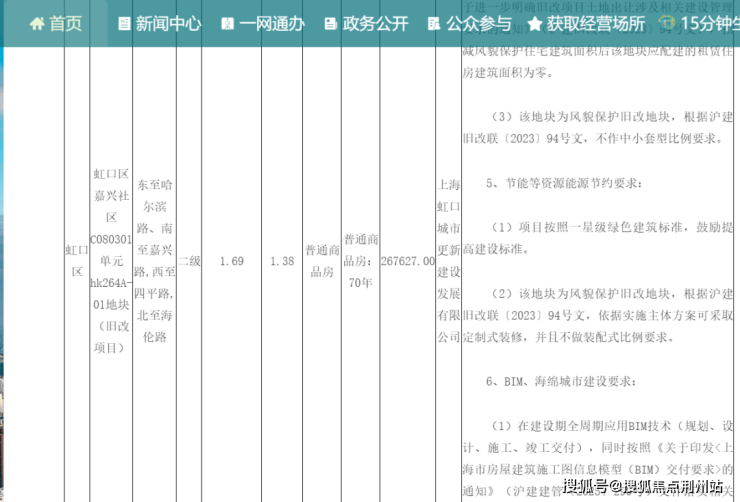
Task: Click the home icon beside 首页
Action: (x=36, y=23)
